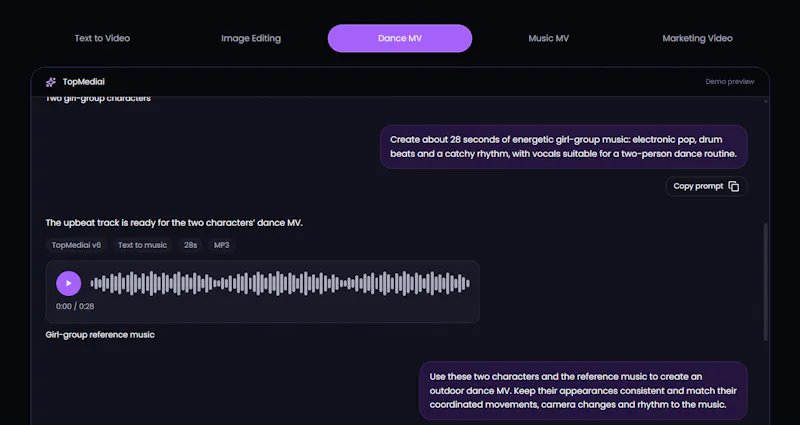Screen dimensions: 800x425
Task: Click the TopMediai brand name
Action: (x=84, y=82)
